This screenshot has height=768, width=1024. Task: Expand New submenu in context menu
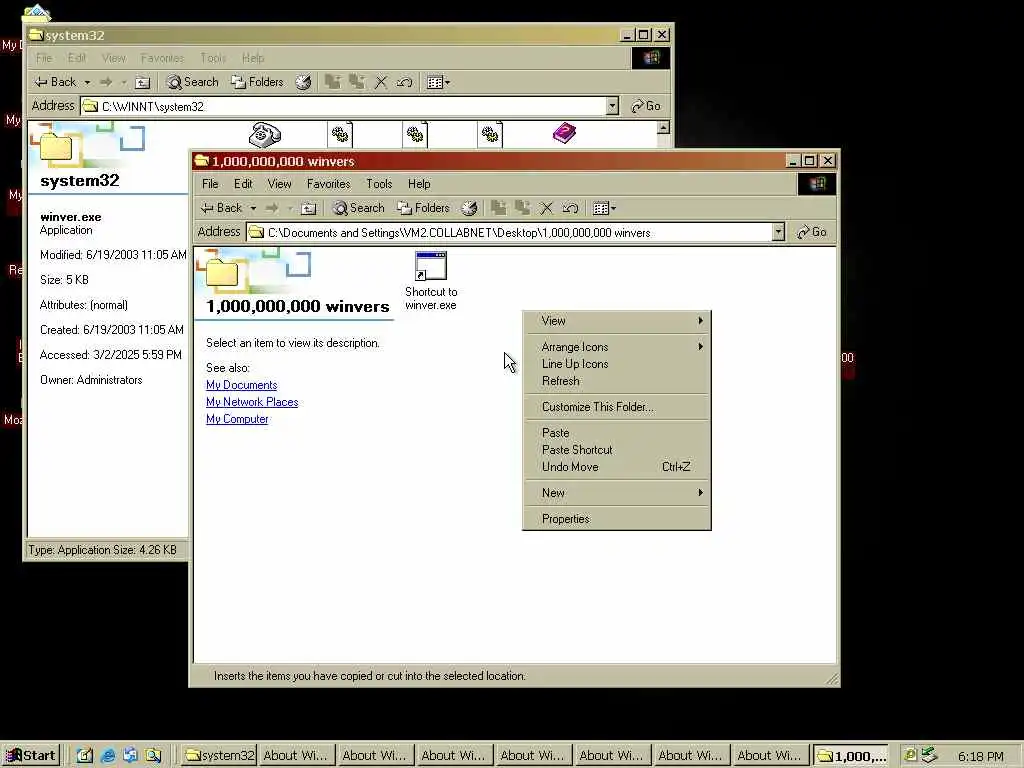(x=616, y=493)
